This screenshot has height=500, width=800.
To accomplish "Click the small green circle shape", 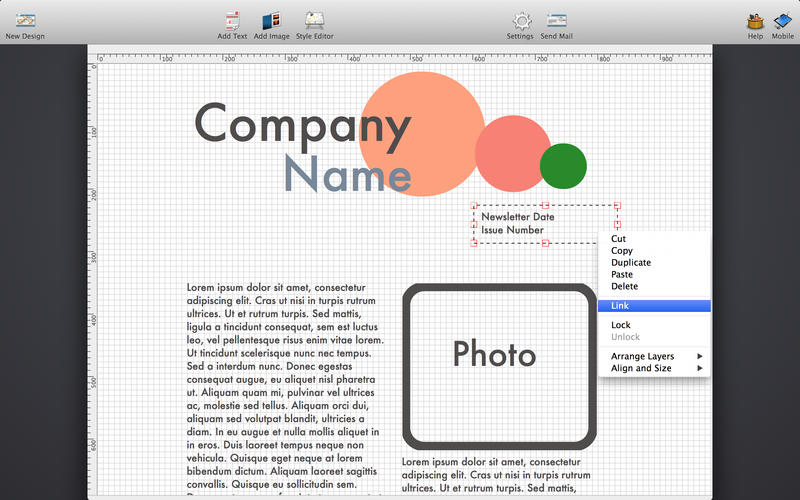I will pyautogui.click(x=563, y=166).
